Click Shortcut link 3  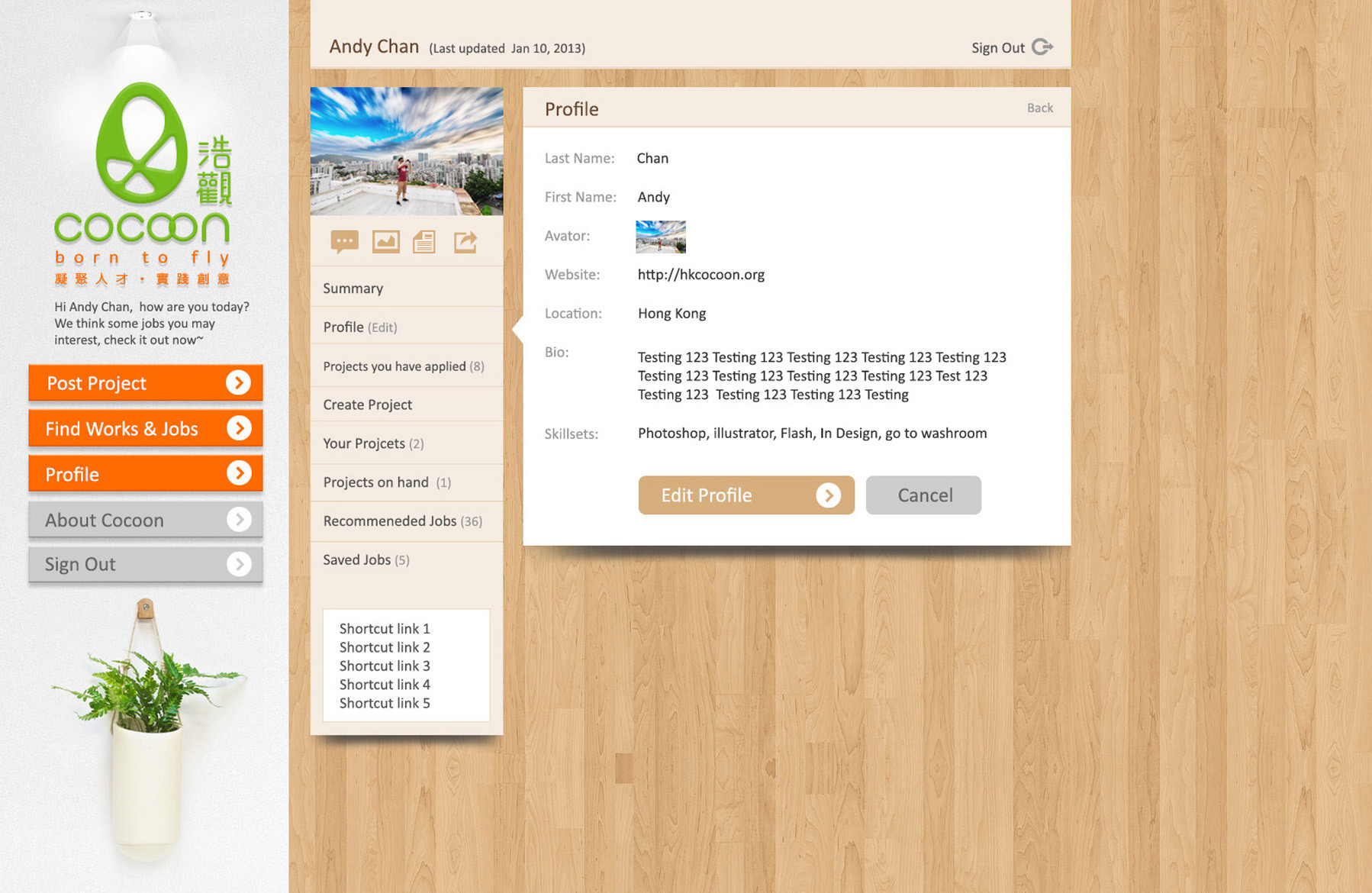(x=385, y=666)
